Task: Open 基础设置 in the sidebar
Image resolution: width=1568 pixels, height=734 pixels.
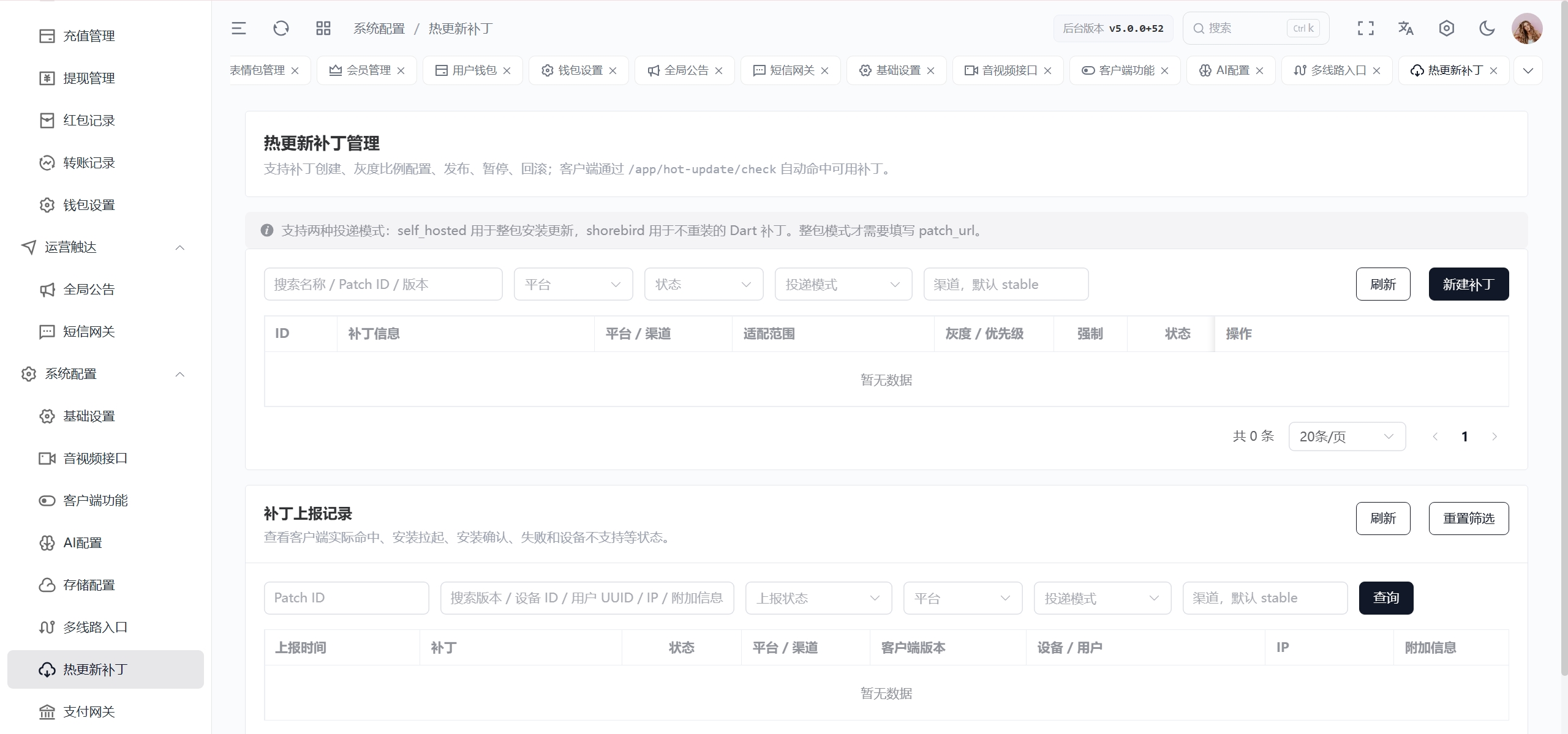Action: click(x=105, y=416)
